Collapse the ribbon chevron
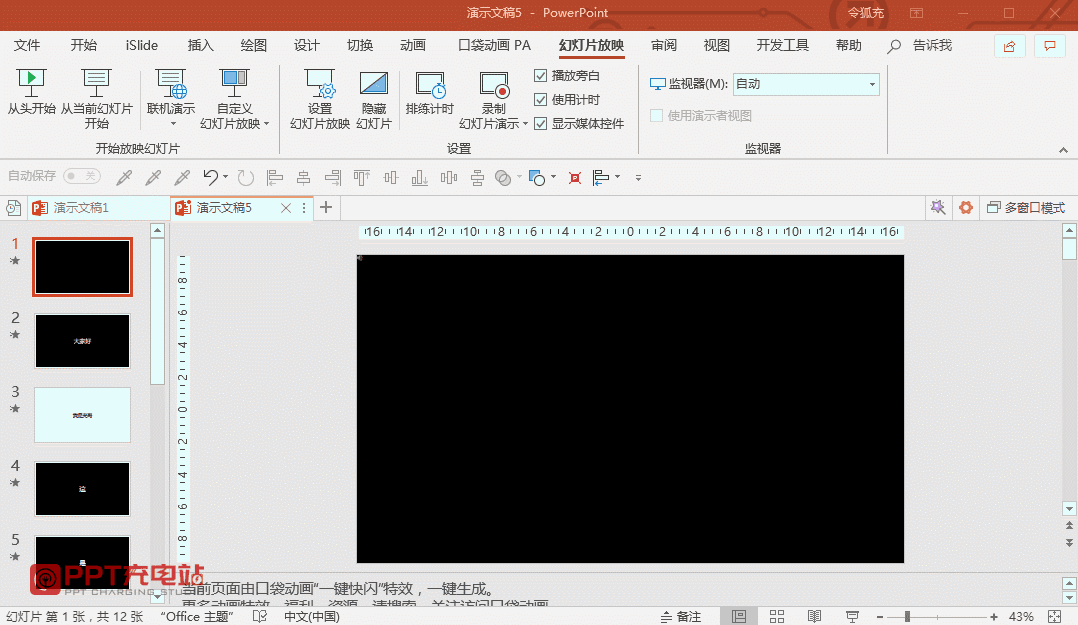1078x625 pixels. tap(1063, 150)
